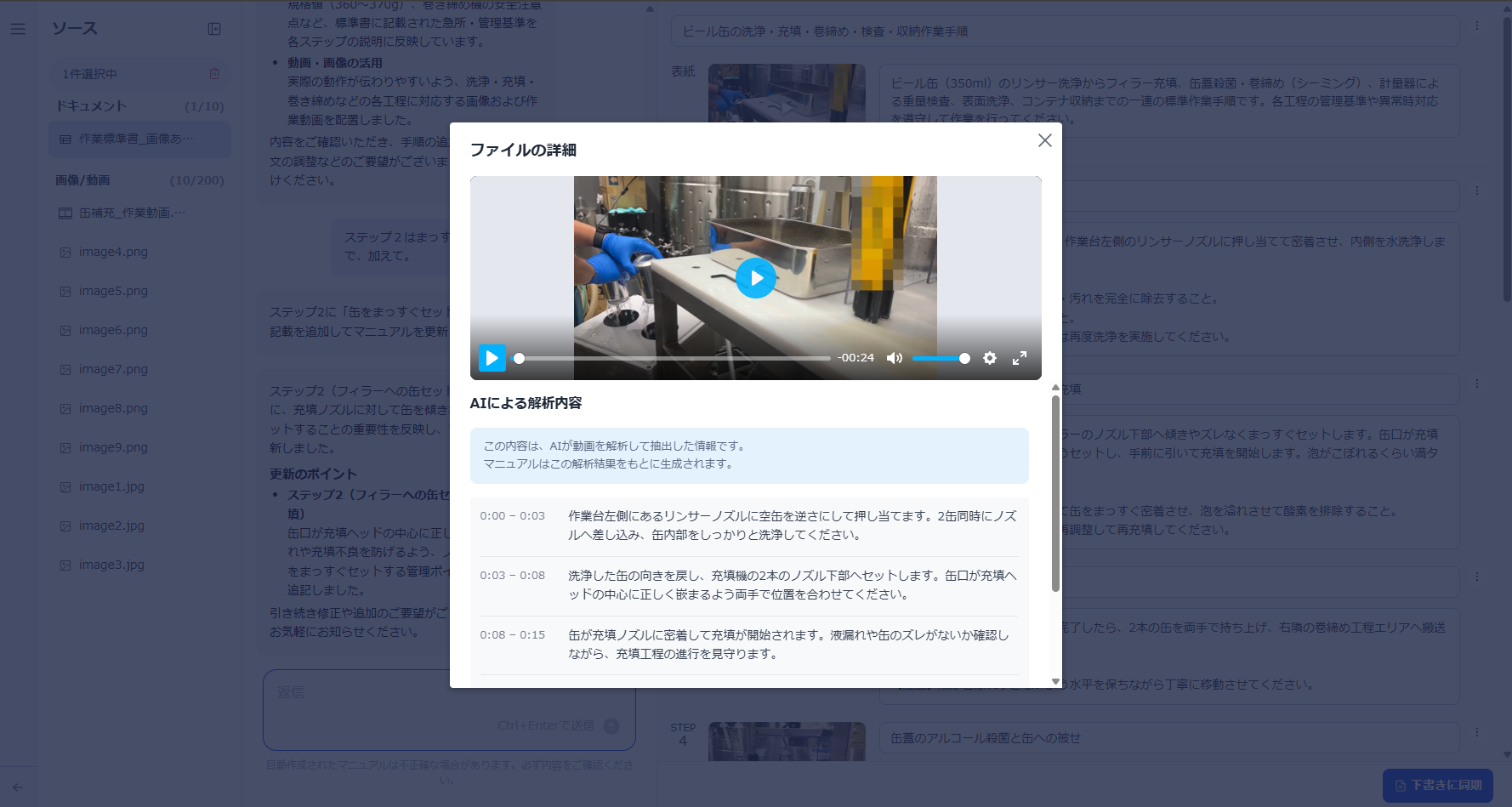Viewport: 1512px width, 807px height.
Task: Click the large center play button on video
Action: 755,278
